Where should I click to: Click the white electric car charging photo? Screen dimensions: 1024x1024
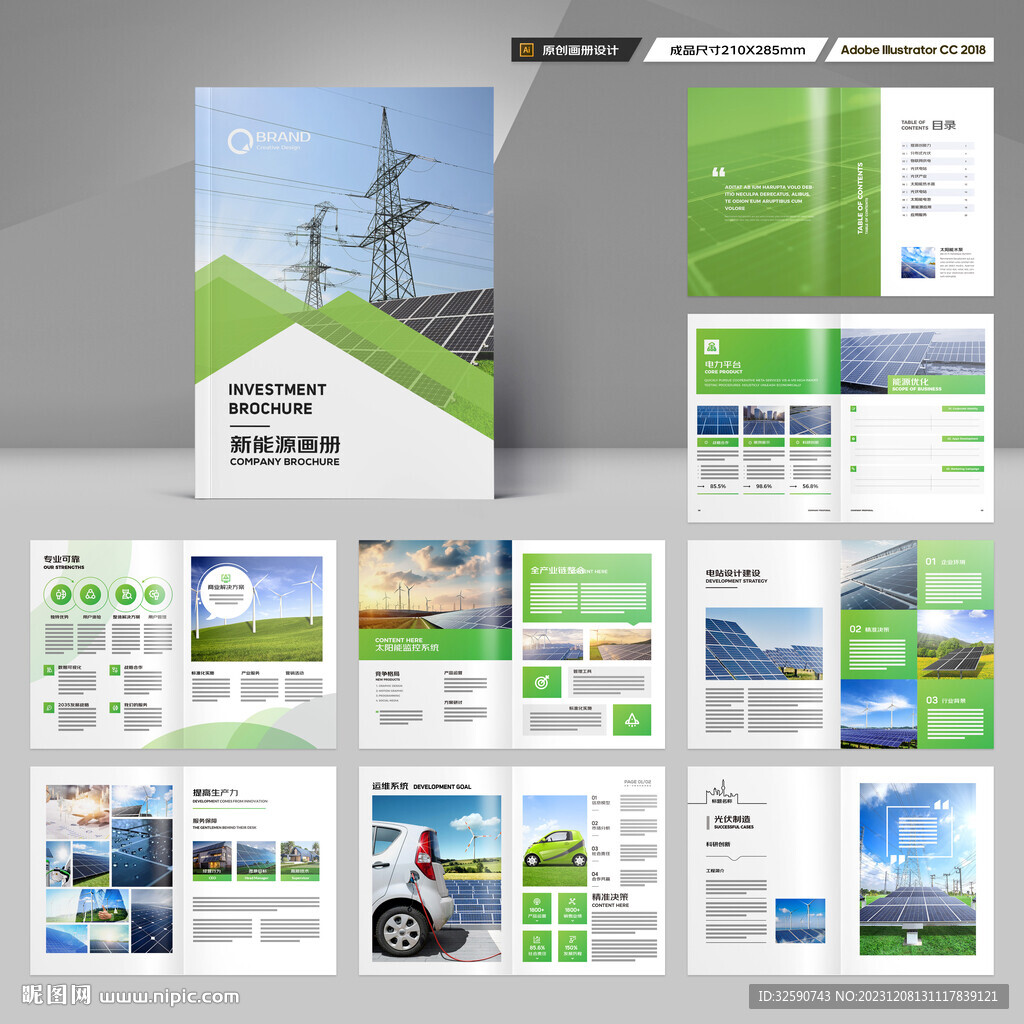tap(436, 878)
